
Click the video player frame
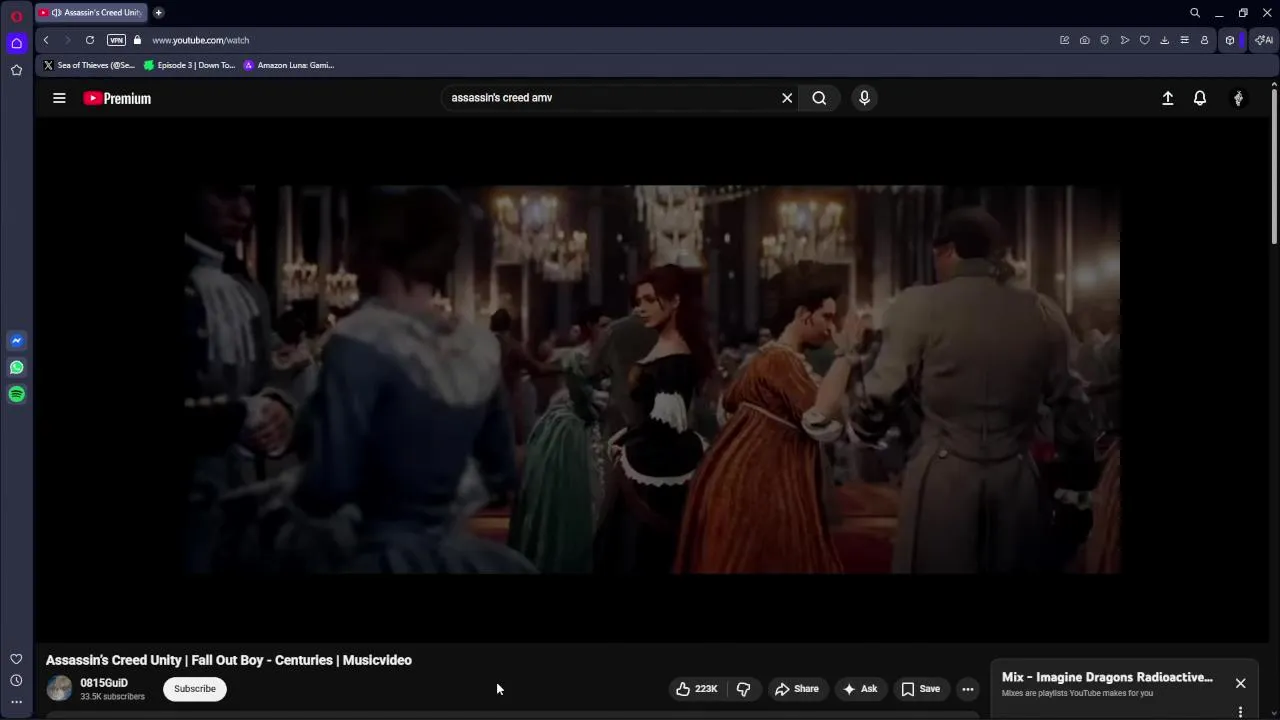point(652,380)
